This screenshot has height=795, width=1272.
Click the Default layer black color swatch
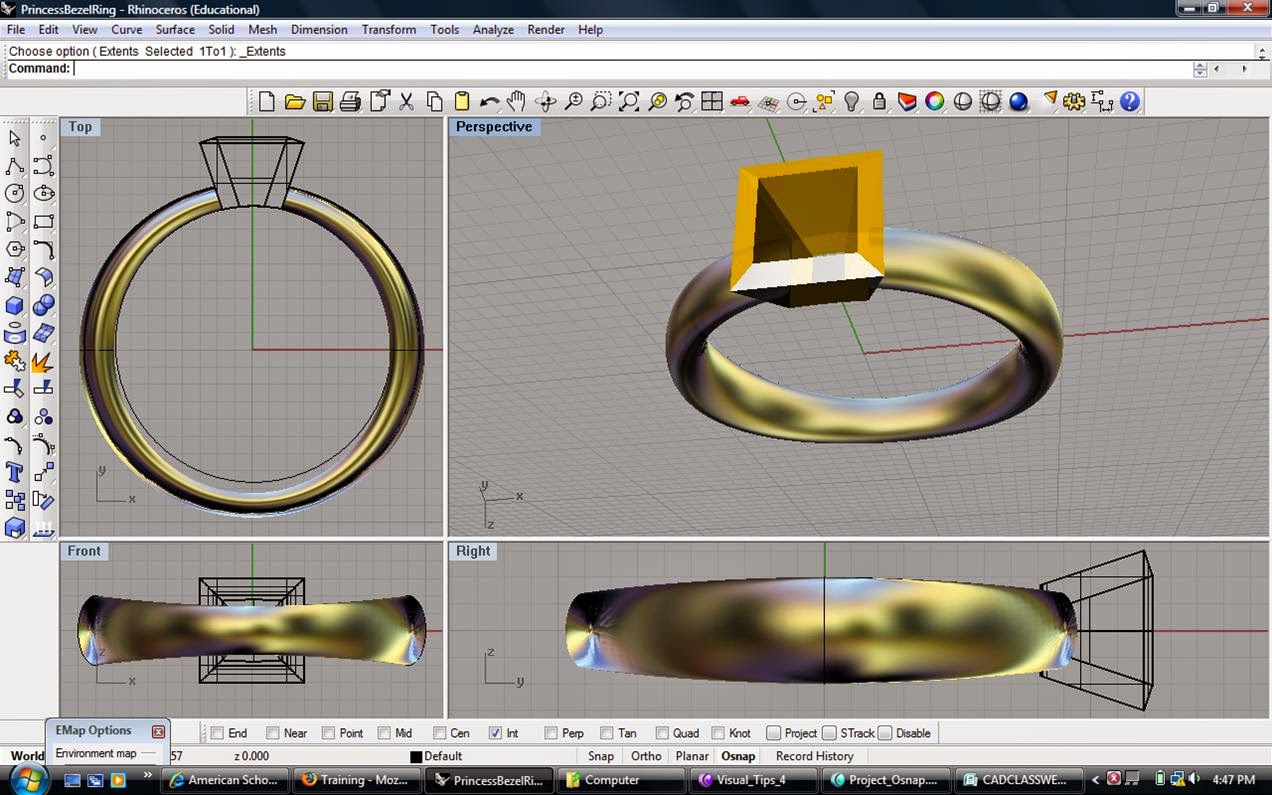tap(416, 756)
